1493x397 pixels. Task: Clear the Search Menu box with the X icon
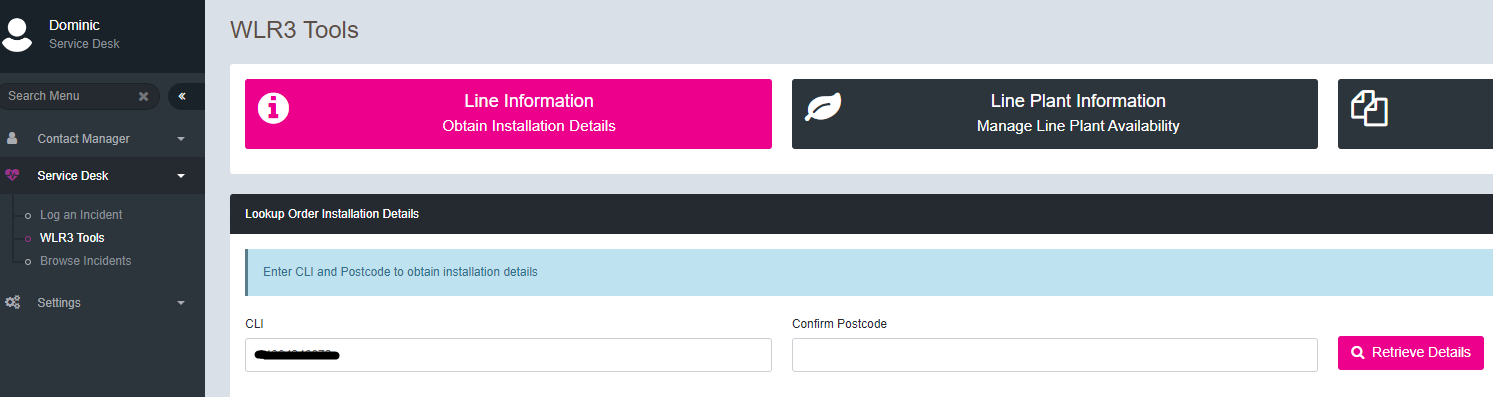[x=143, y=96]
